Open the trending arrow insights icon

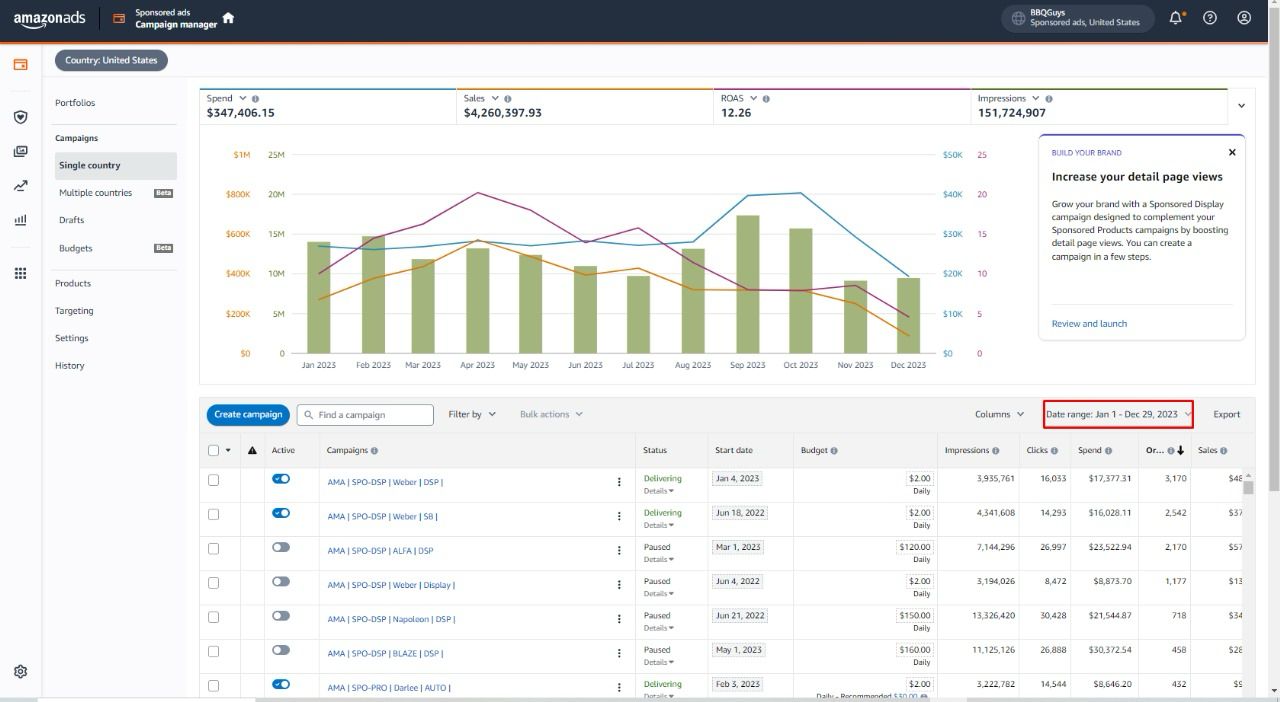click(20, 186)
